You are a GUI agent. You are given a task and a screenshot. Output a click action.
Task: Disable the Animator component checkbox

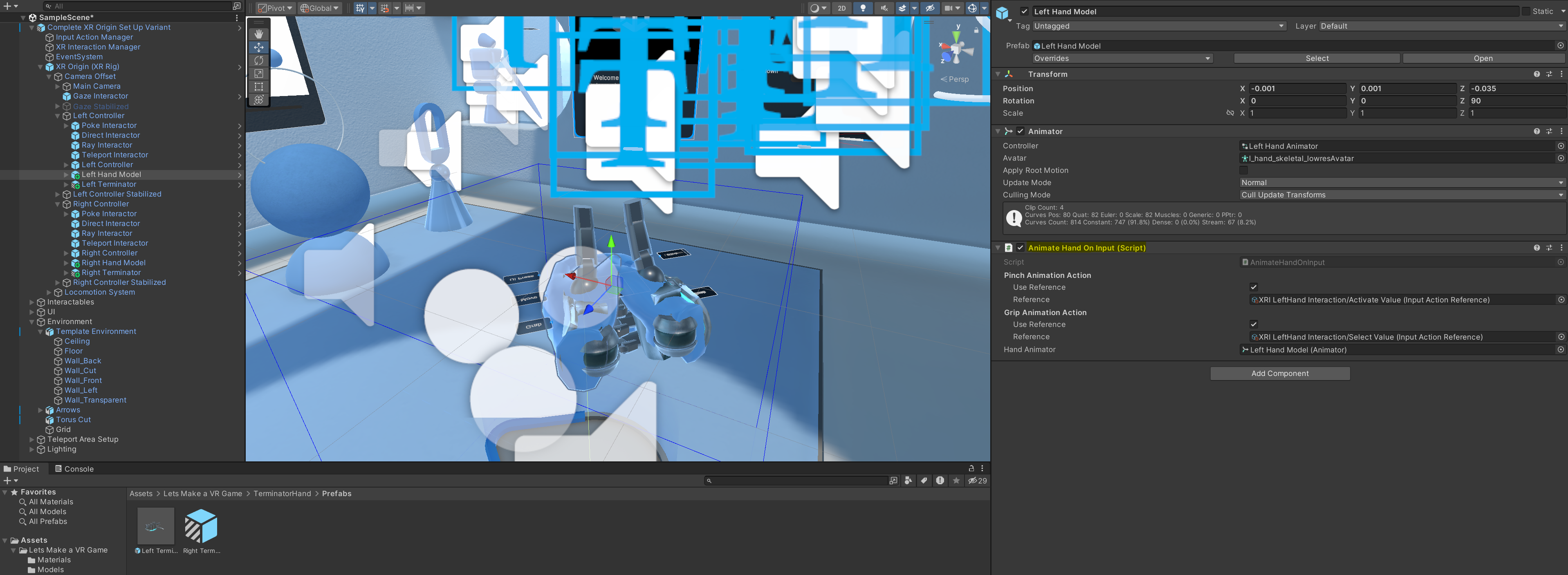pyautogui.click(x=1020, y=132)
